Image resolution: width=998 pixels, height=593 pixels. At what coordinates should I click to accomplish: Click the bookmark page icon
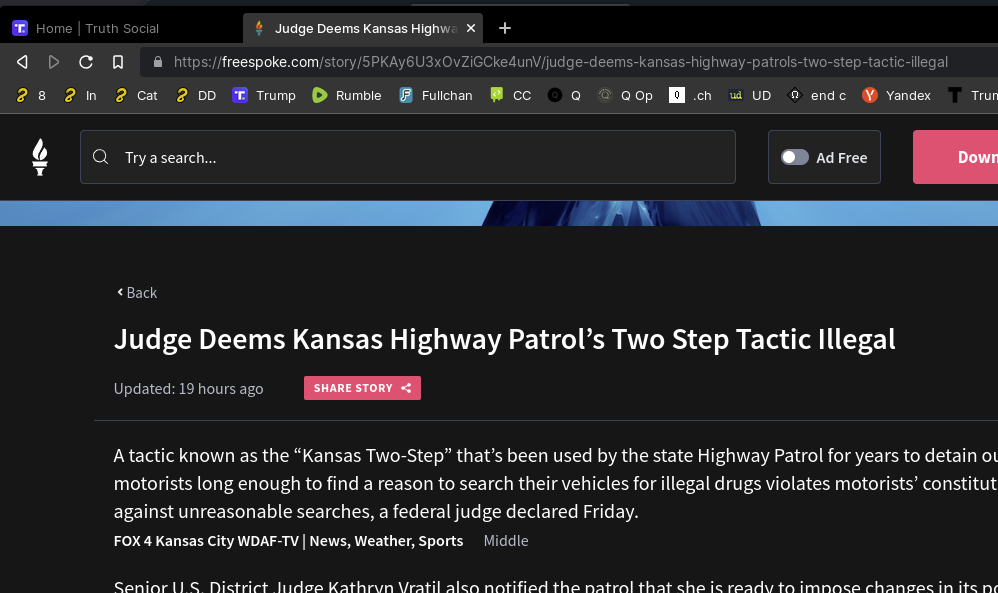(118, 62)
